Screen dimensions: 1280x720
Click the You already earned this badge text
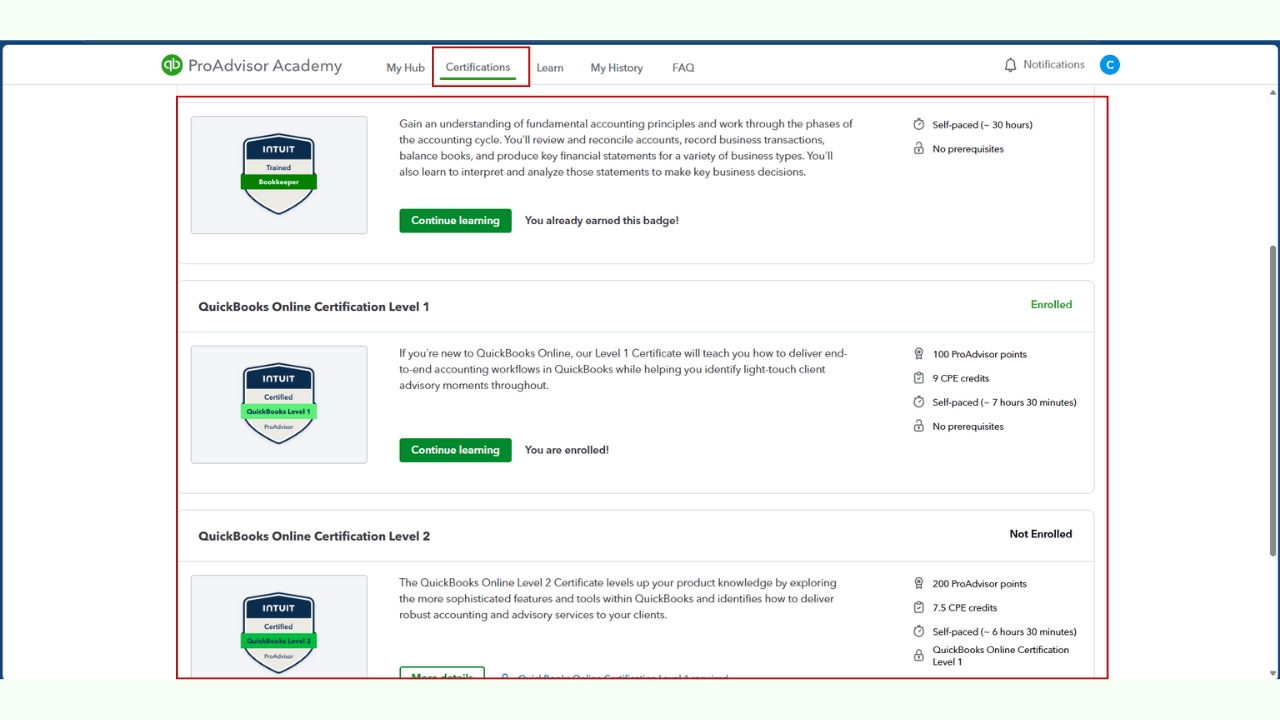pyautogui.click(x=602, y=221)
